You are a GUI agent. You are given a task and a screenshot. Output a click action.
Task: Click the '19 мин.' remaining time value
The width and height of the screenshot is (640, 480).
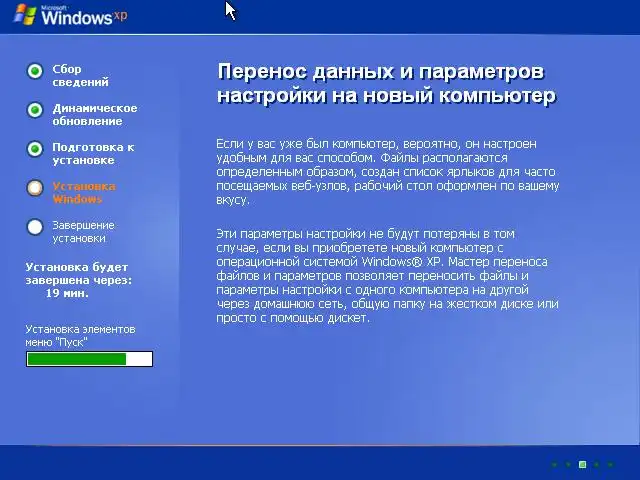coord(67,293)
